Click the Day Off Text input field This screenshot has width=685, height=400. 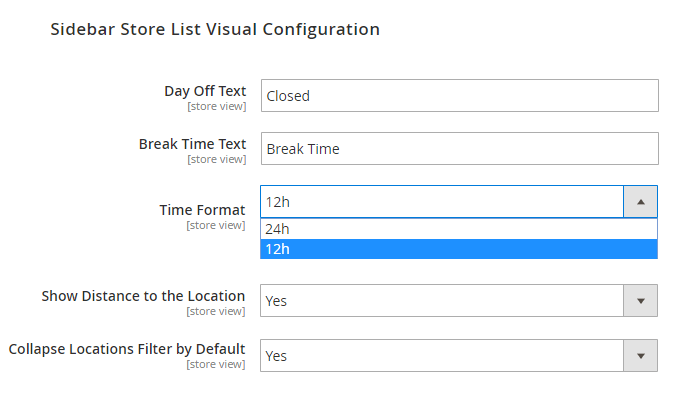pyautogui.click(x=459, y=96)
